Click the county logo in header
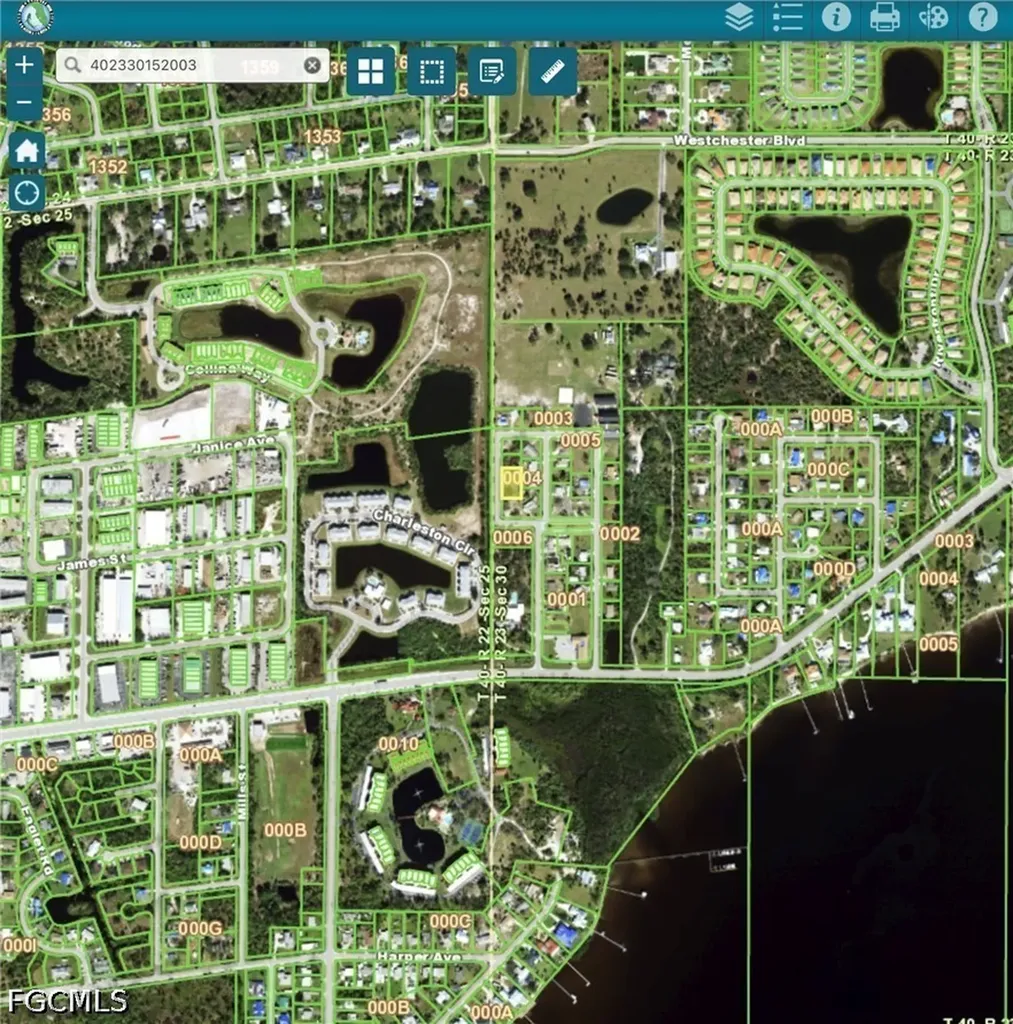Image resolution: width=1013 pixels, height=1024 pixels. (x=35, y=17)
